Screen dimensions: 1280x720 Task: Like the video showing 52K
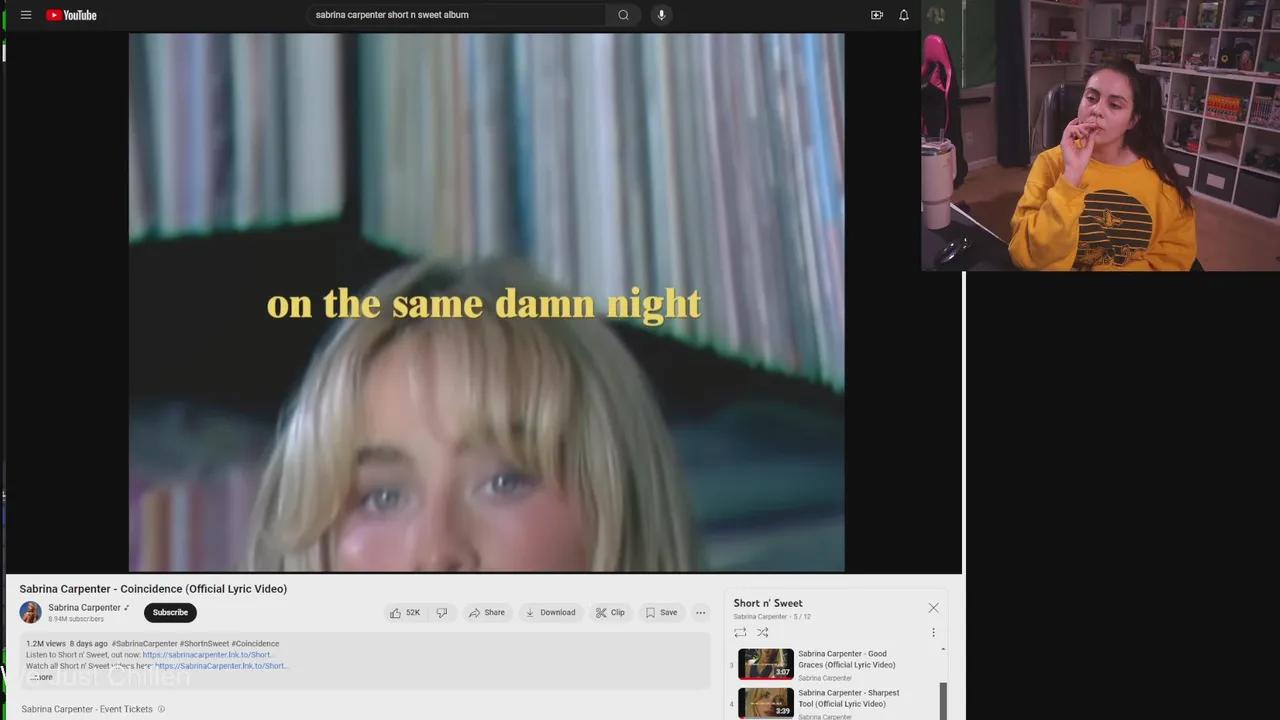[405, 612]
